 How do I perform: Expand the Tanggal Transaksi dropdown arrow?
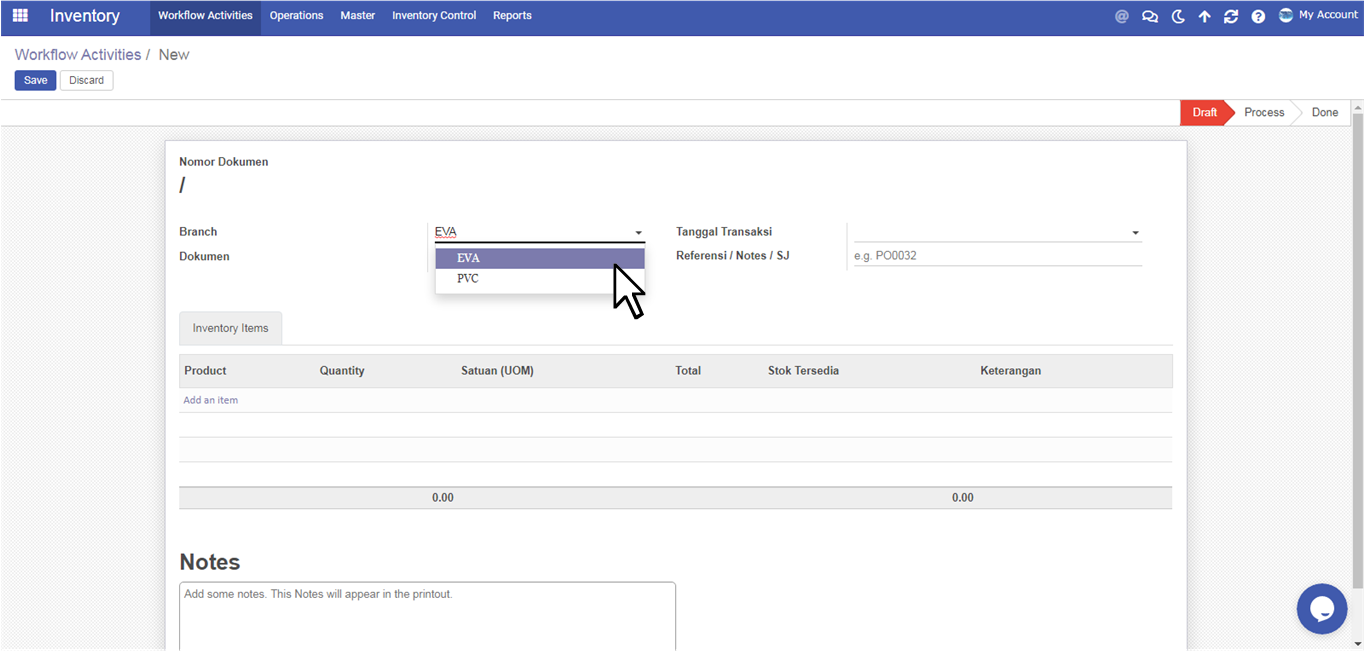(x=1135, y=233)
